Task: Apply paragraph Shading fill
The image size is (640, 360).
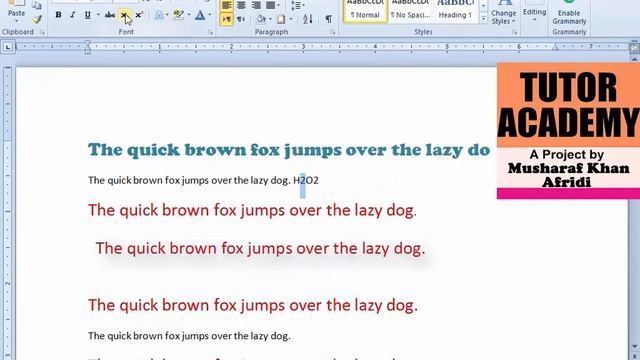Action: point(261,19)
